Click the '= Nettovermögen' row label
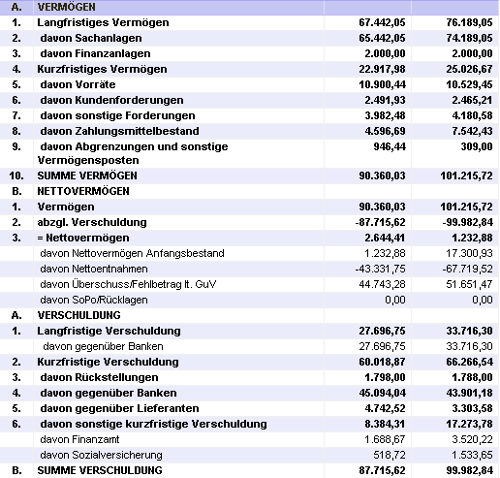500x478 pixels. click(83, 238)
